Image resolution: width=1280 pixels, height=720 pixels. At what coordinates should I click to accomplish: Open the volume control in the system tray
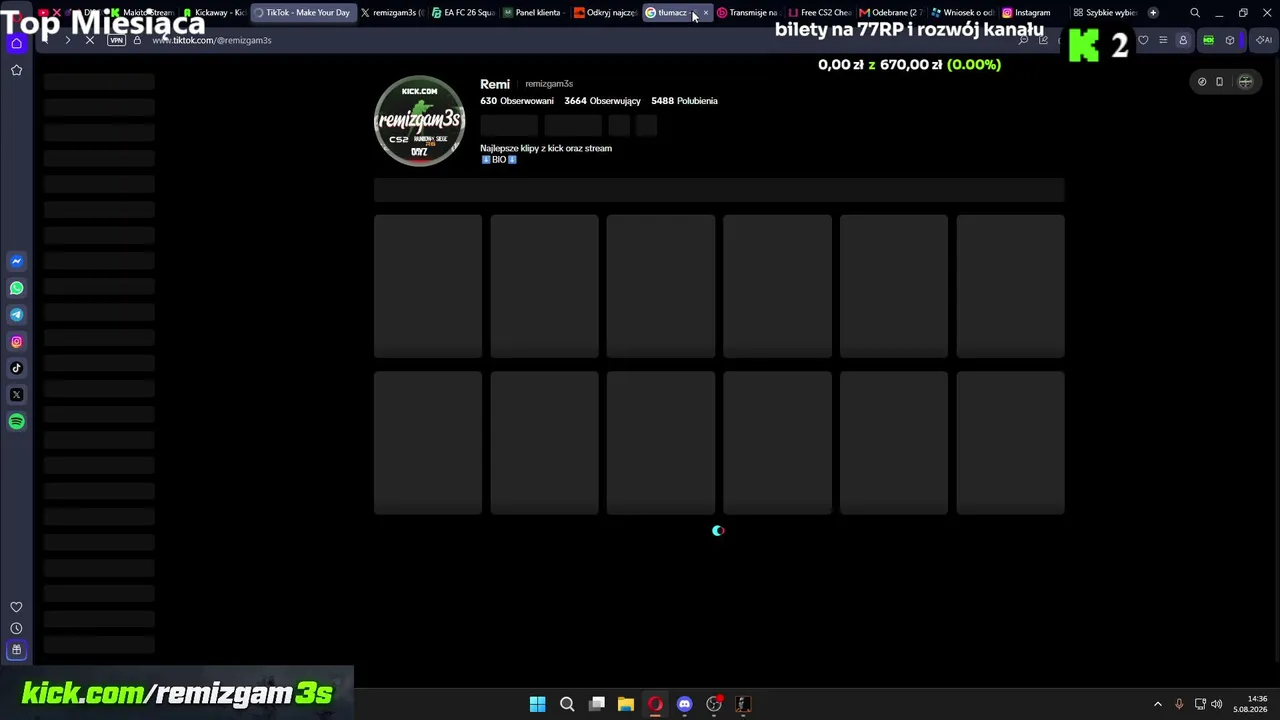click(1217, 704)
